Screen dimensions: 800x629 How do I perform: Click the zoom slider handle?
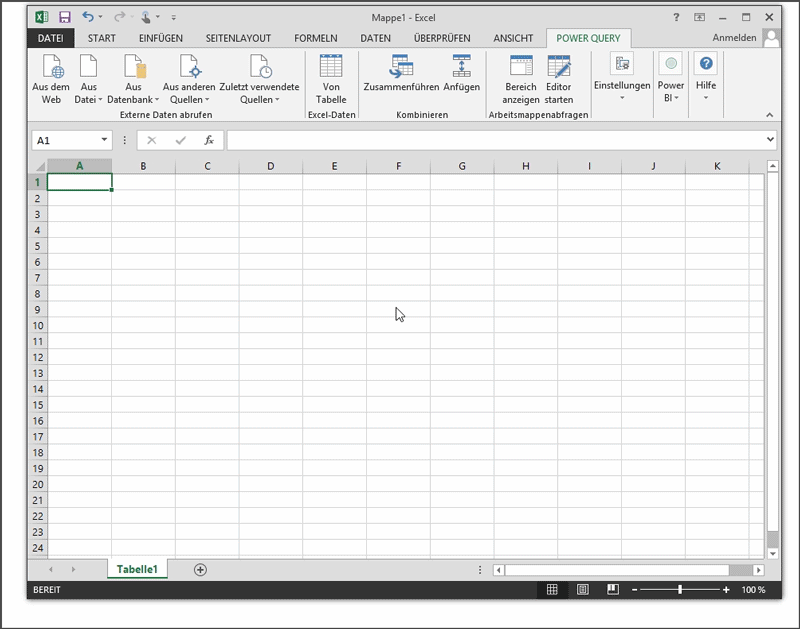pyautogui.click(x=680, y=590)
